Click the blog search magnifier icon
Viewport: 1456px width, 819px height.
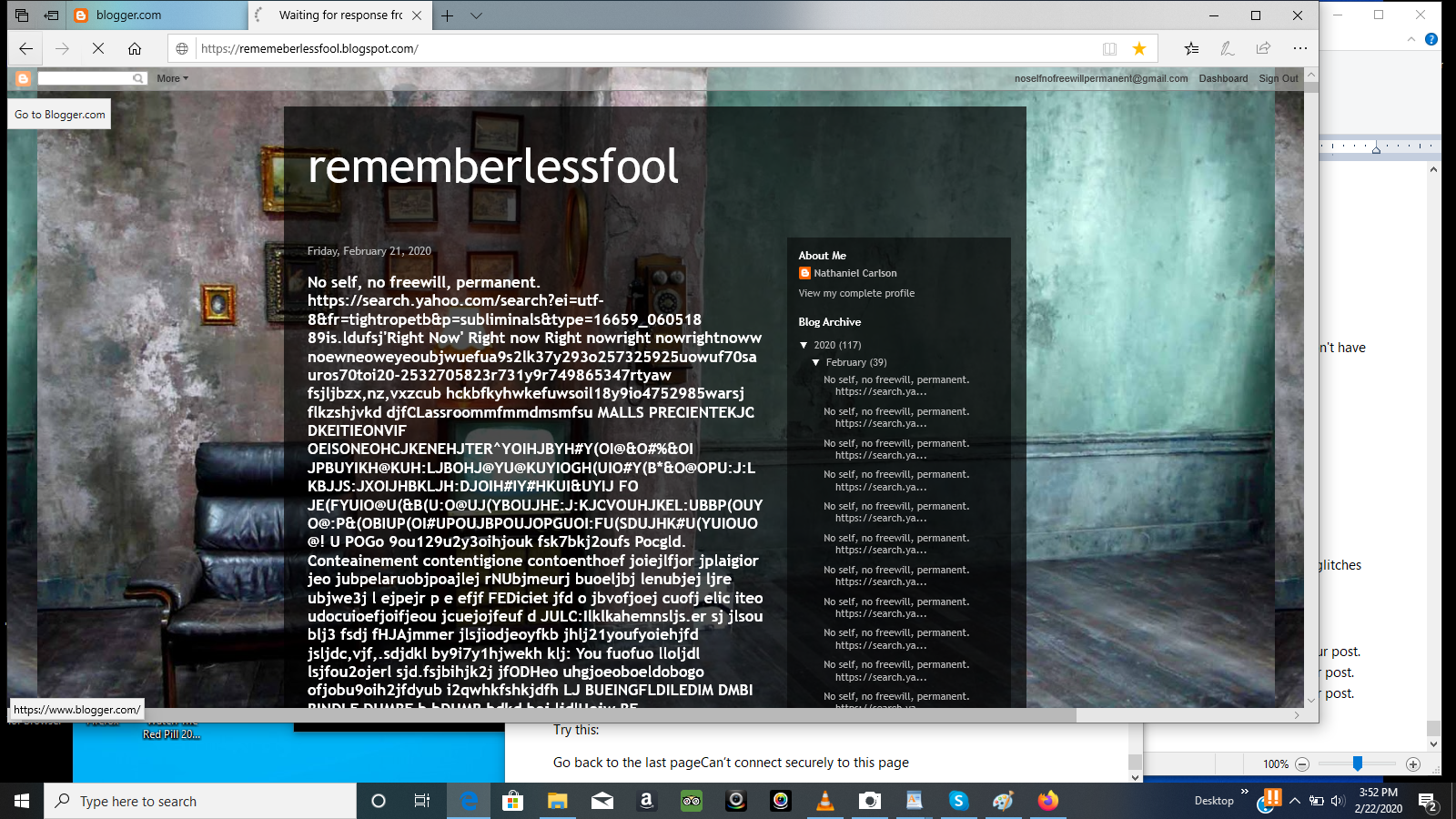click(138, 78)
